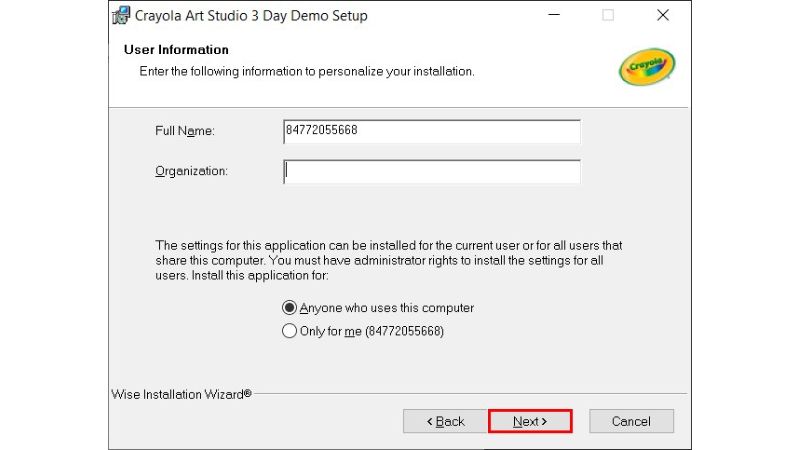Click the window title "Crayola Art Studio 3 Day Demo Setup"
This screenshot has width=800, height=450.
251,16
